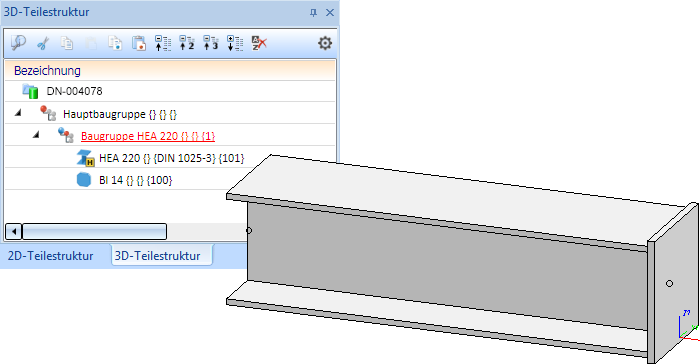The height and width of the screenshot is (364, 700).
Task: Collapse the Baugruppe HEA 220 node
Action: click(x=36, y=134)
